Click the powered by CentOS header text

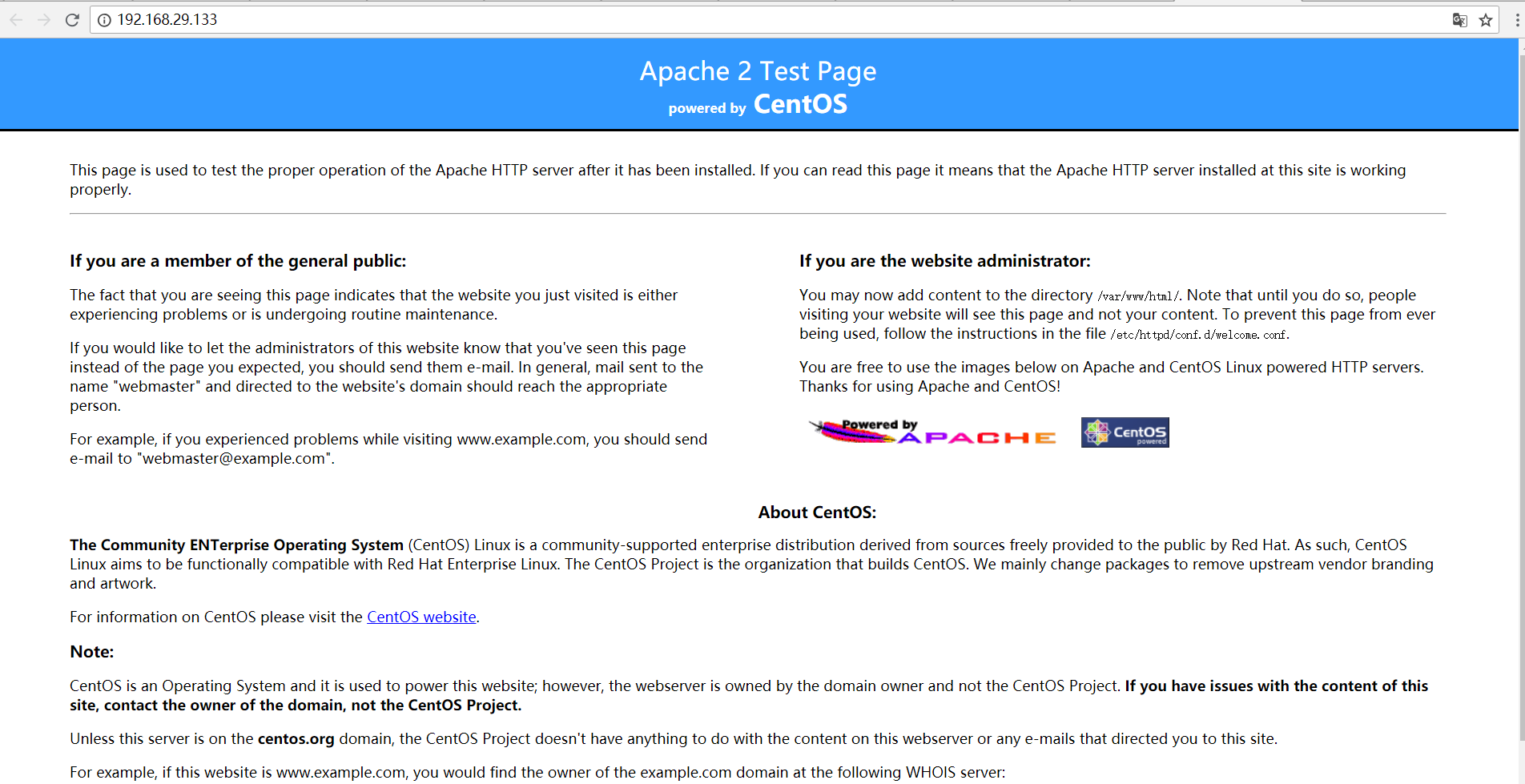tap(758, 105)
